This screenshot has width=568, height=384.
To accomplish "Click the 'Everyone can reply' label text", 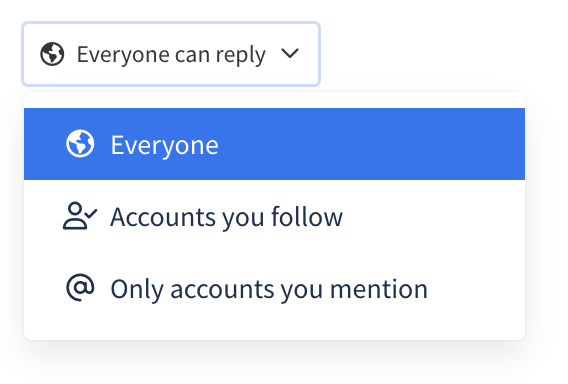I will tap(171, 55).
